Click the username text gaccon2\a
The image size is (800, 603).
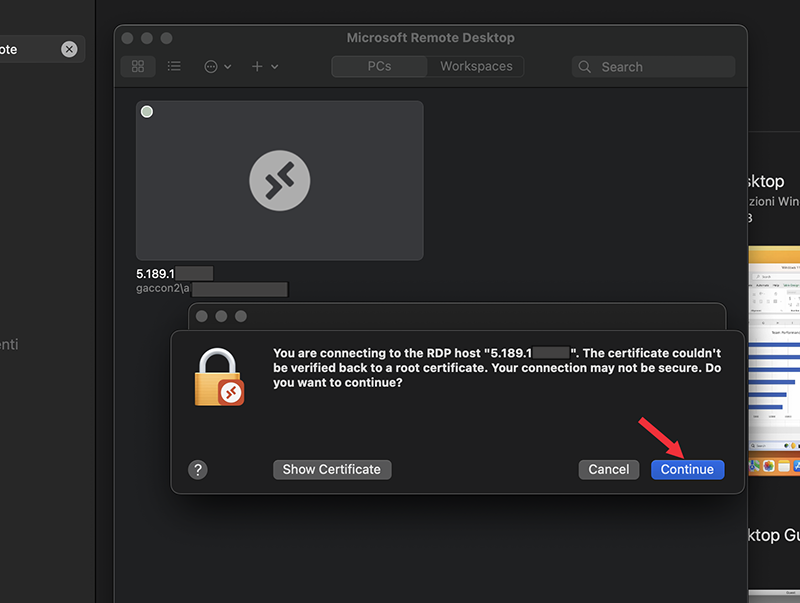[x=162, y=288]
